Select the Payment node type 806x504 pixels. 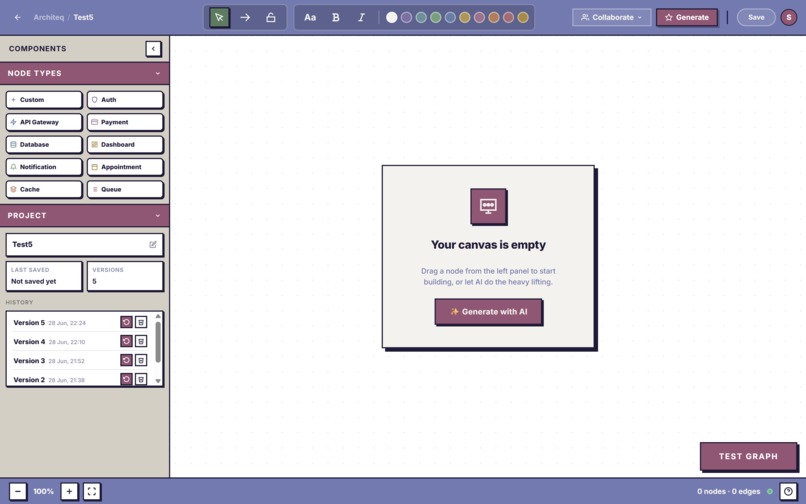pyautogui.click(x=125, y=122)
